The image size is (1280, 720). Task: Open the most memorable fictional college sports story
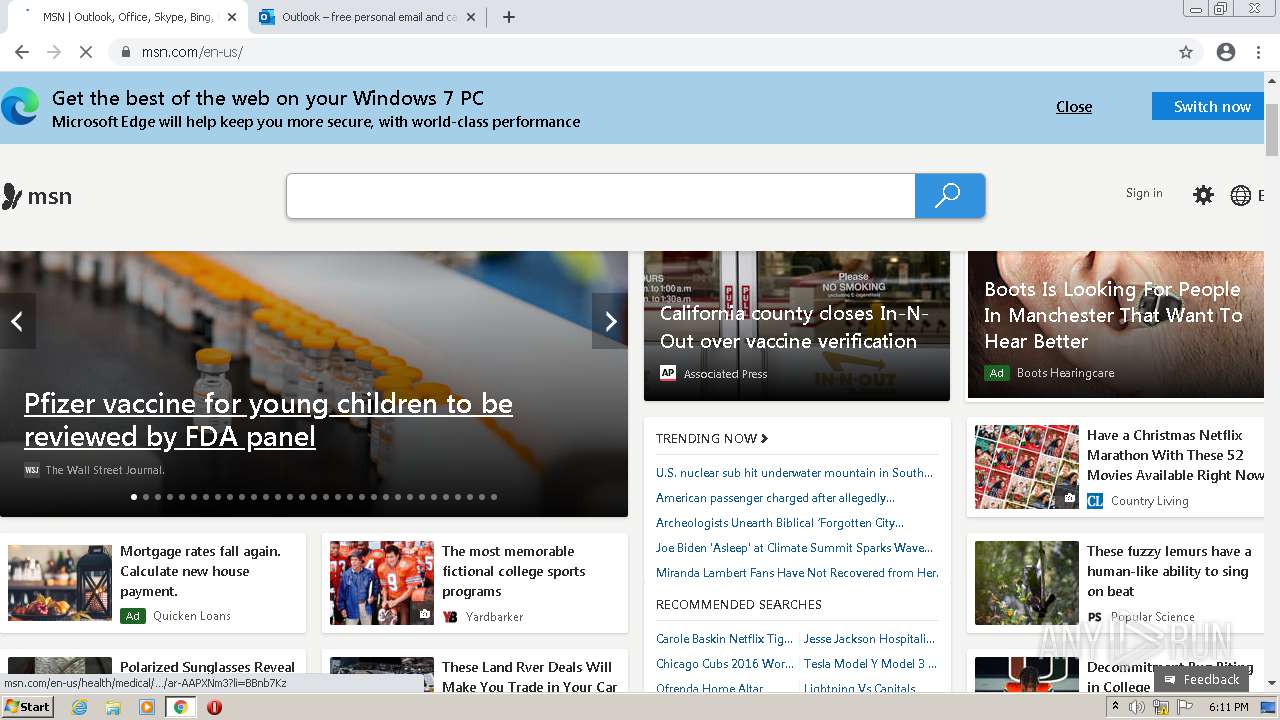click(x=514, y=571)
